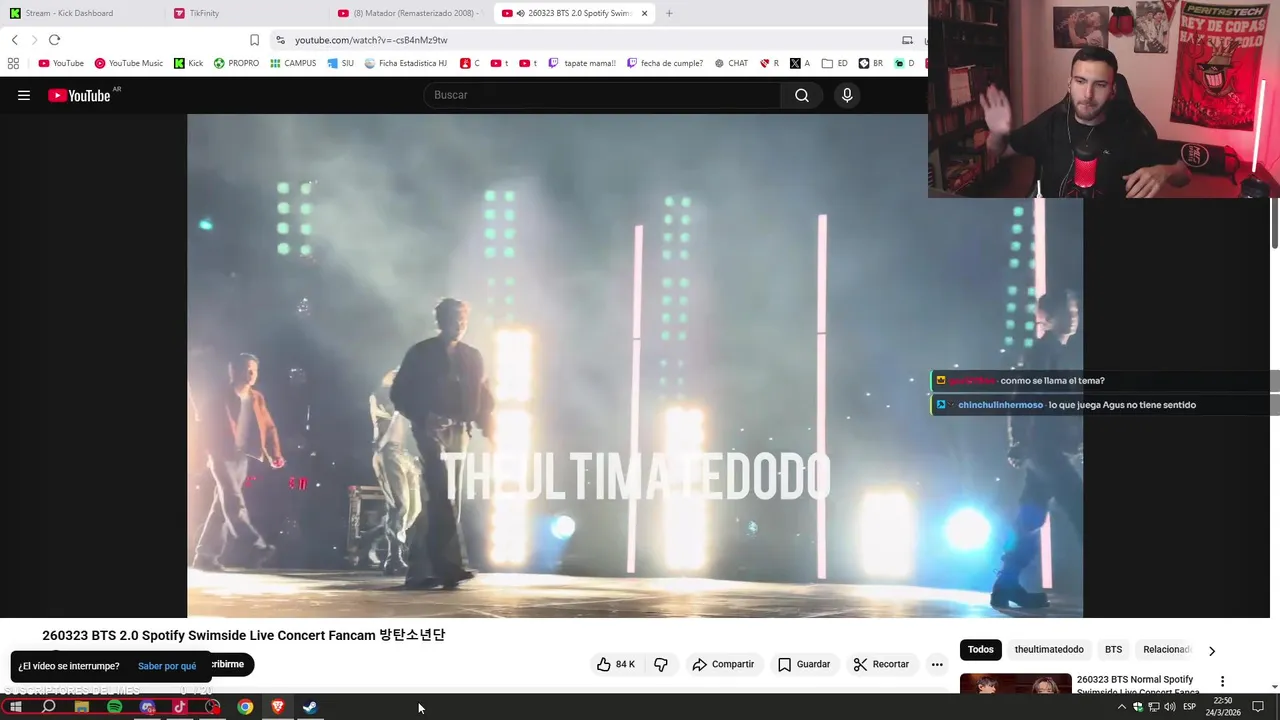Switch to the TikFinity browser tab

click(x=245, y=13)
